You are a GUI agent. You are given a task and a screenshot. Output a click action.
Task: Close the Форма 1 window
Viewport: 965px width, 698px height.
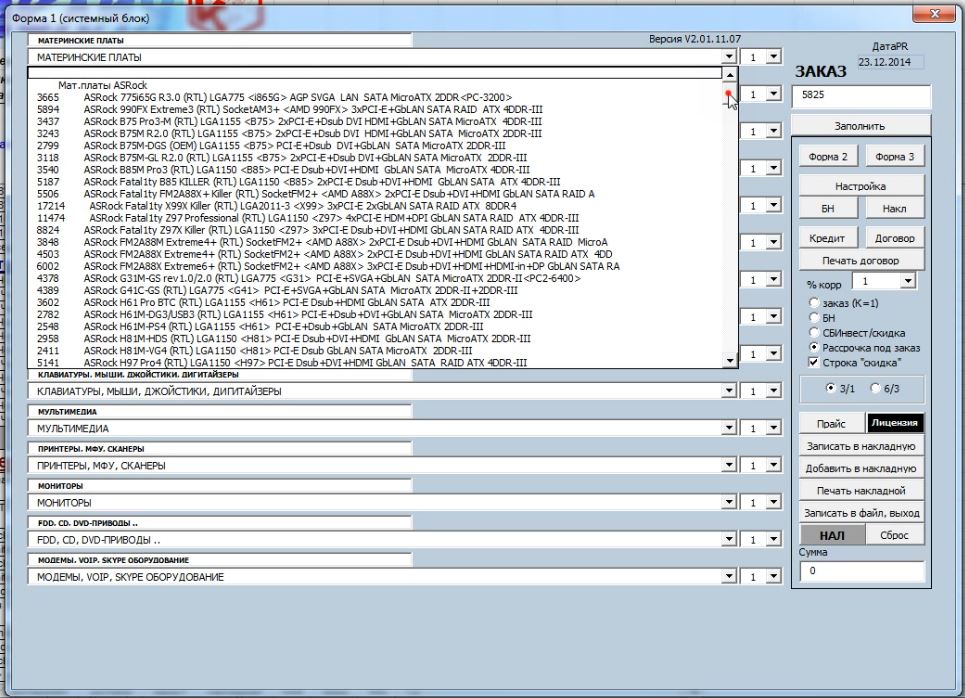coord(935,14)
